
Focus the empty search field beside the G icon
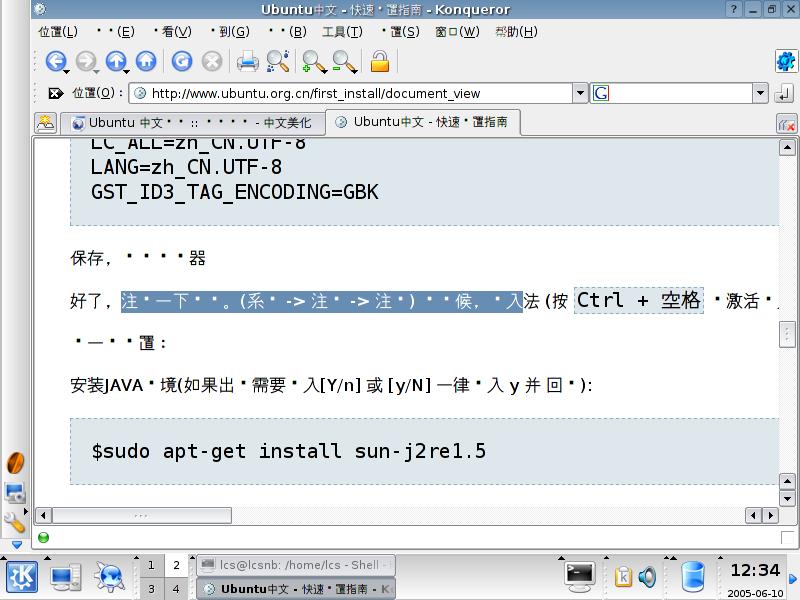tap(681, 93)
